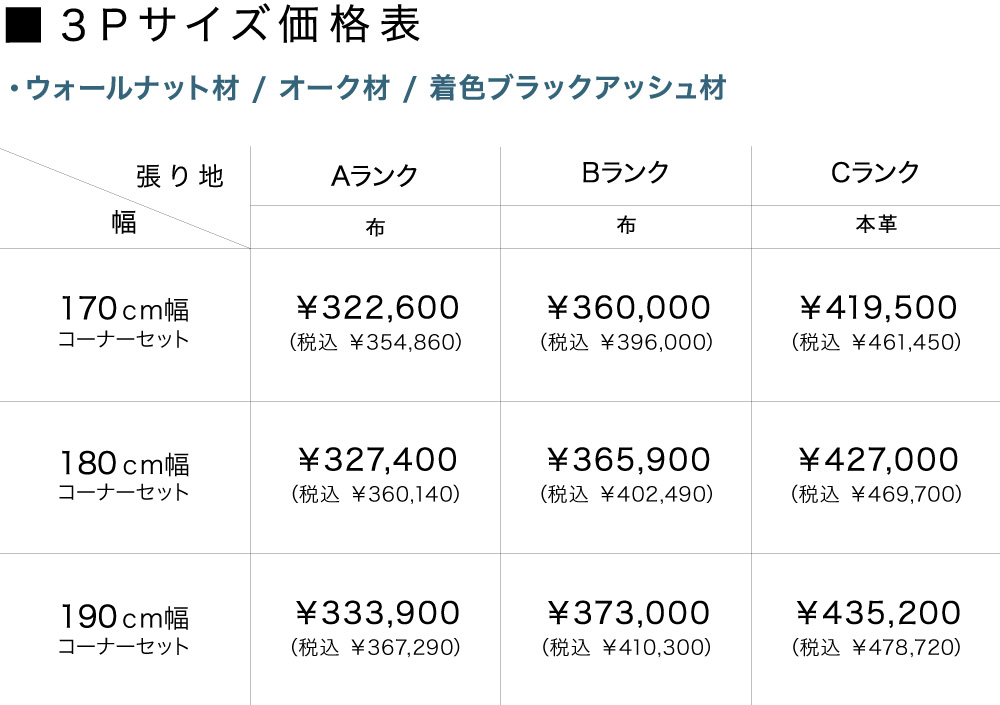The height and width of the screenshot is (705, 1000).
Task: Click the Cランク column header
Action: pyautogui.click(x=876, y=173)
